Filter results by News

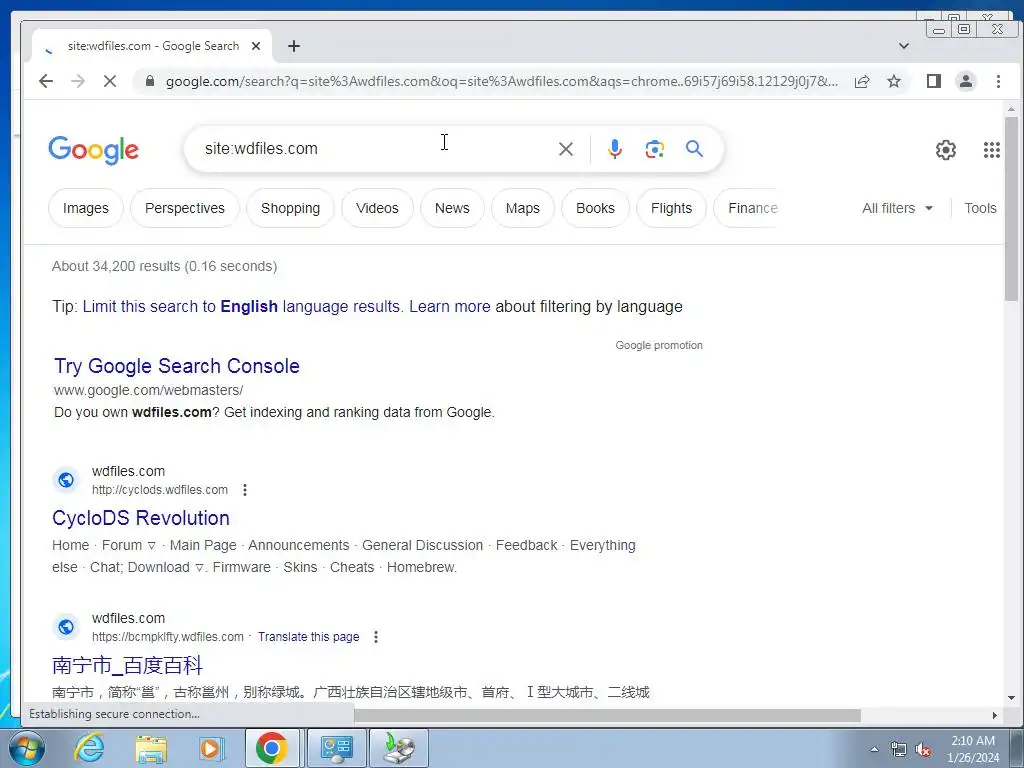(452, 208)
